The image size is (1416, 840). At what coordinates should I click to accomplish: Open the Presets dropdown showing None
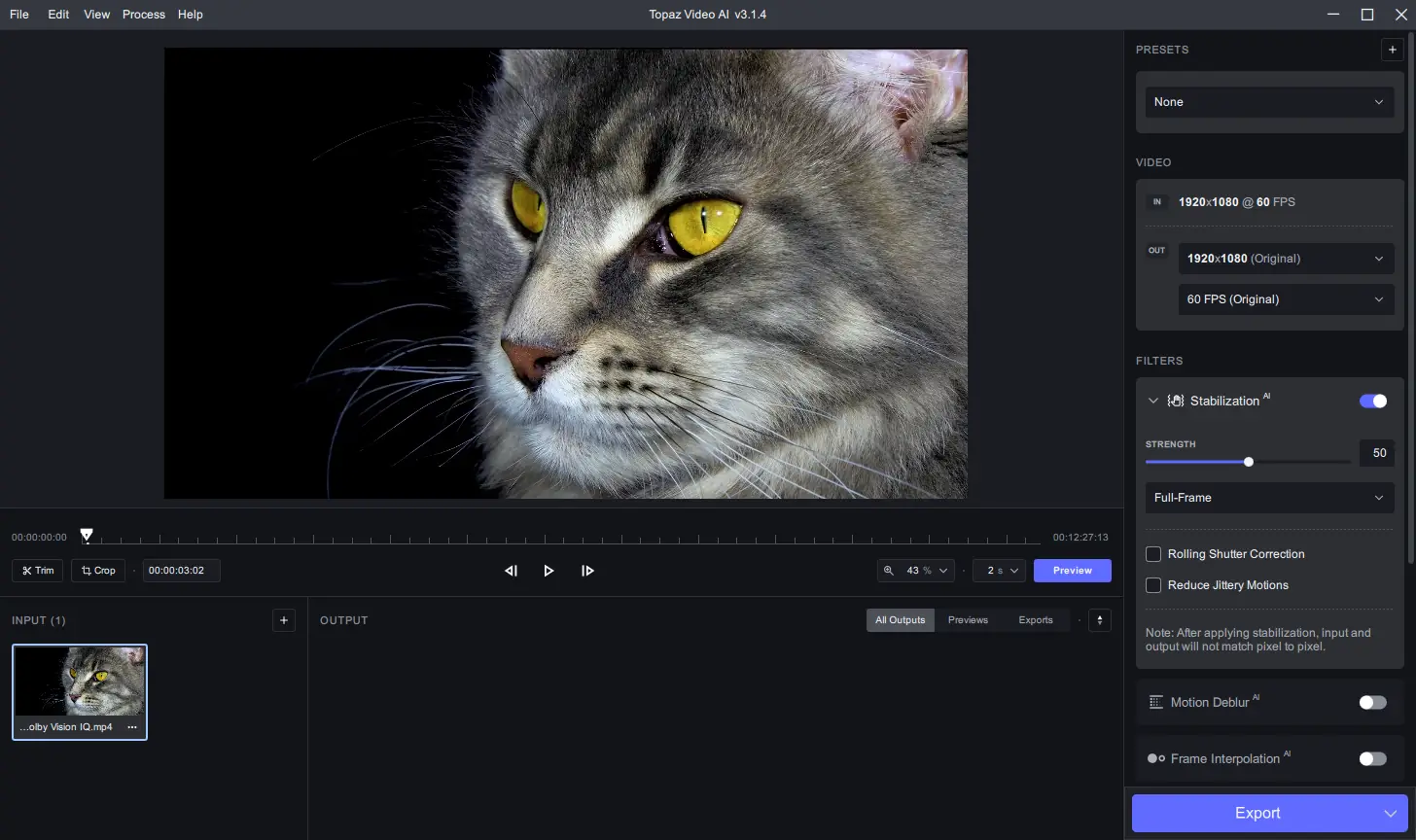(1269, 102)
